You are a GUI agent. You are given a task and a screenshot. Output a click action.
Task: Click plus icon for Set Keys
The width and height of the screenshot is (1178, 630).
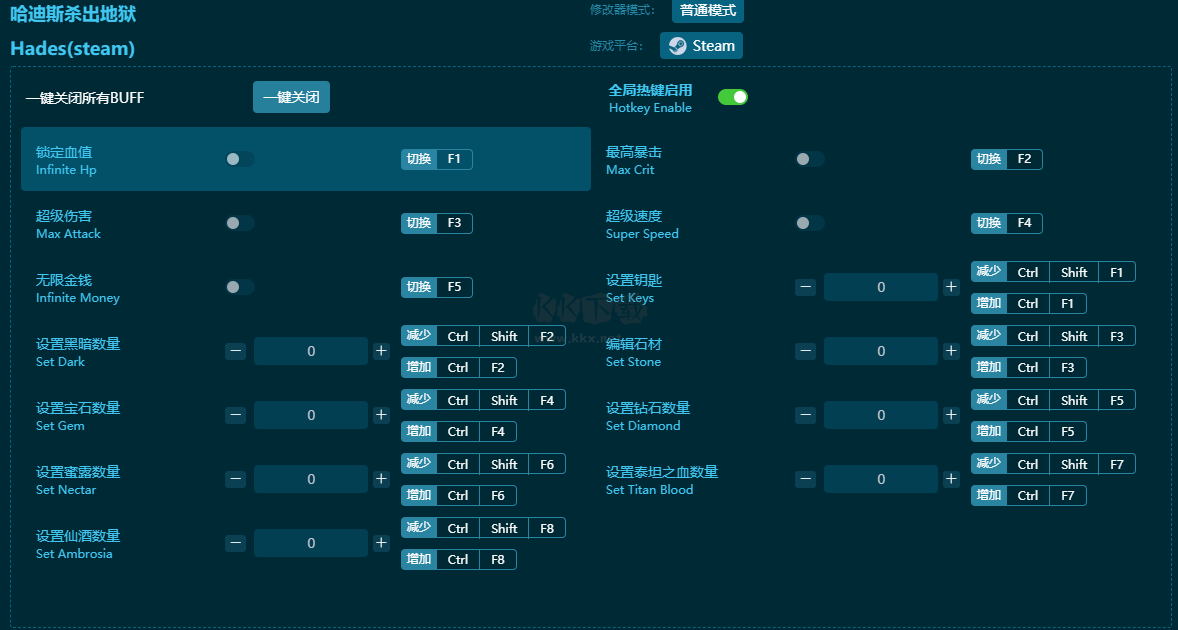951,287
